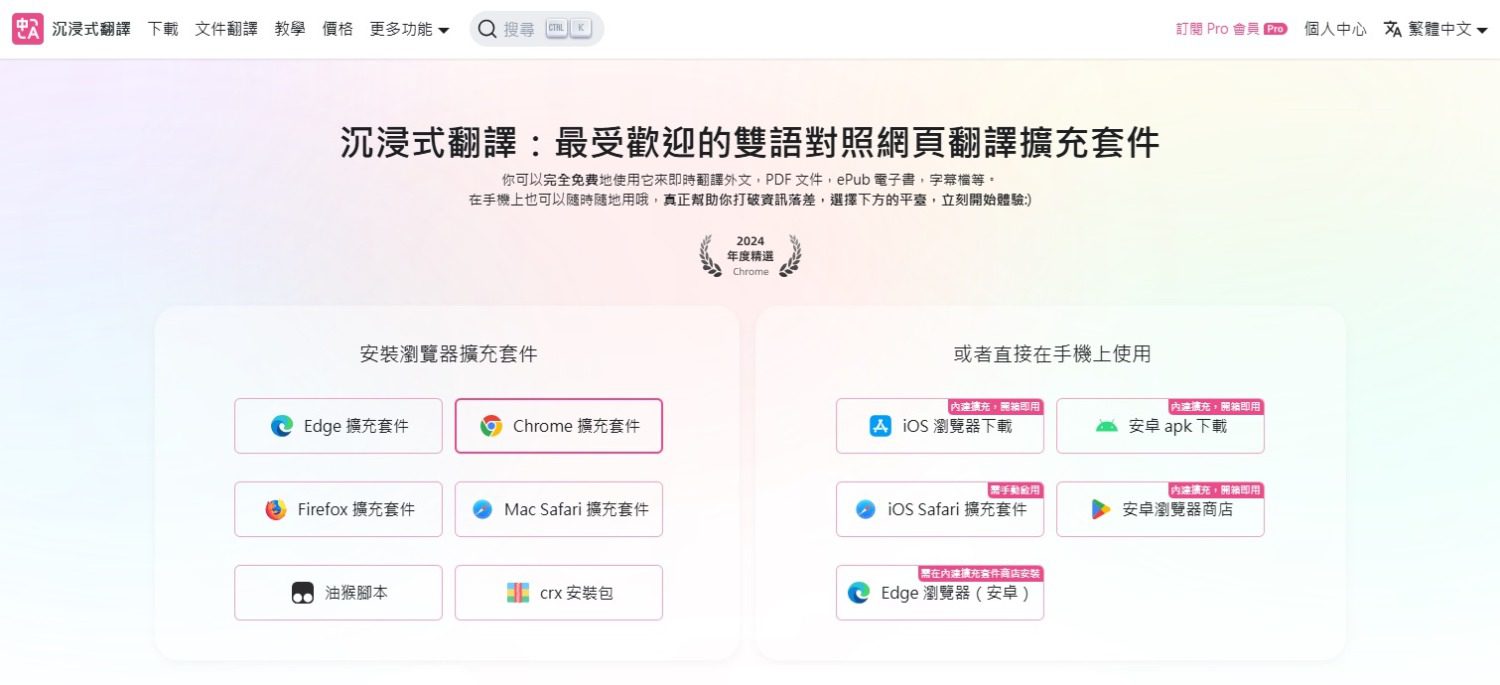This screenshot has width=1500, height=685.
Task: Expand the 更多功能 dropdown menu
Action: 409,29
